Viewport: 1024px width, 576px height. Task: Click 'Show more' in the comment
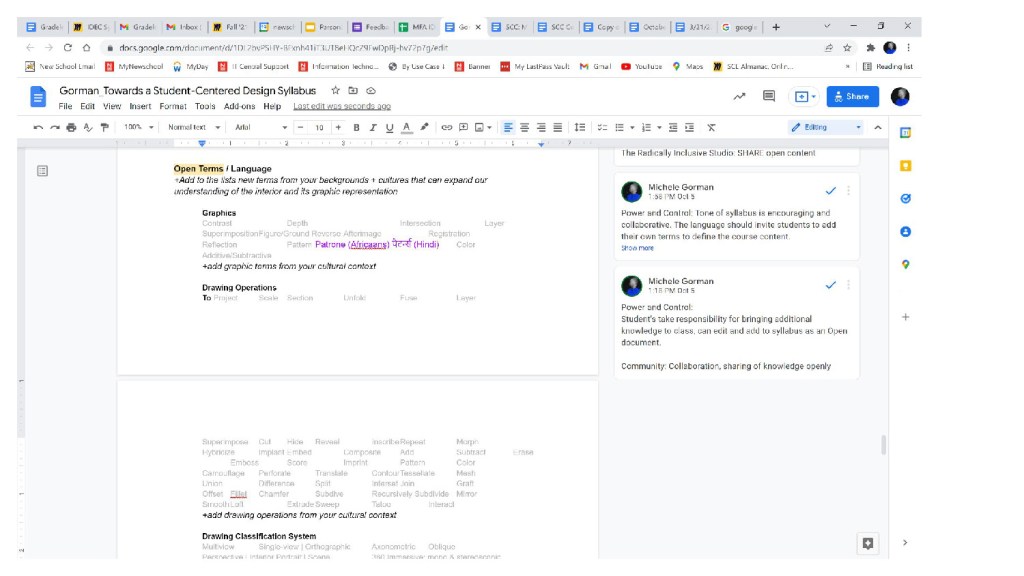637,248
